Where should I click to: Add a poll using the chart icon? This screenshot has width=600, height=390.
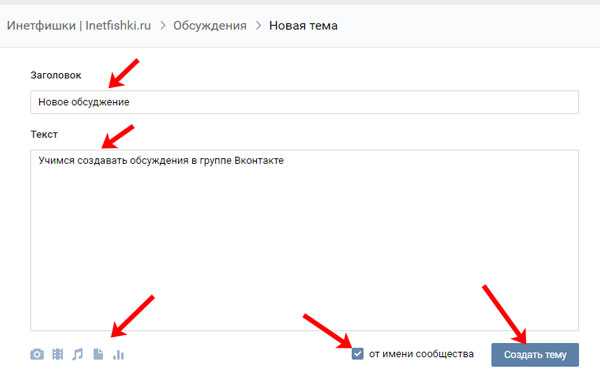click(119, 355)
